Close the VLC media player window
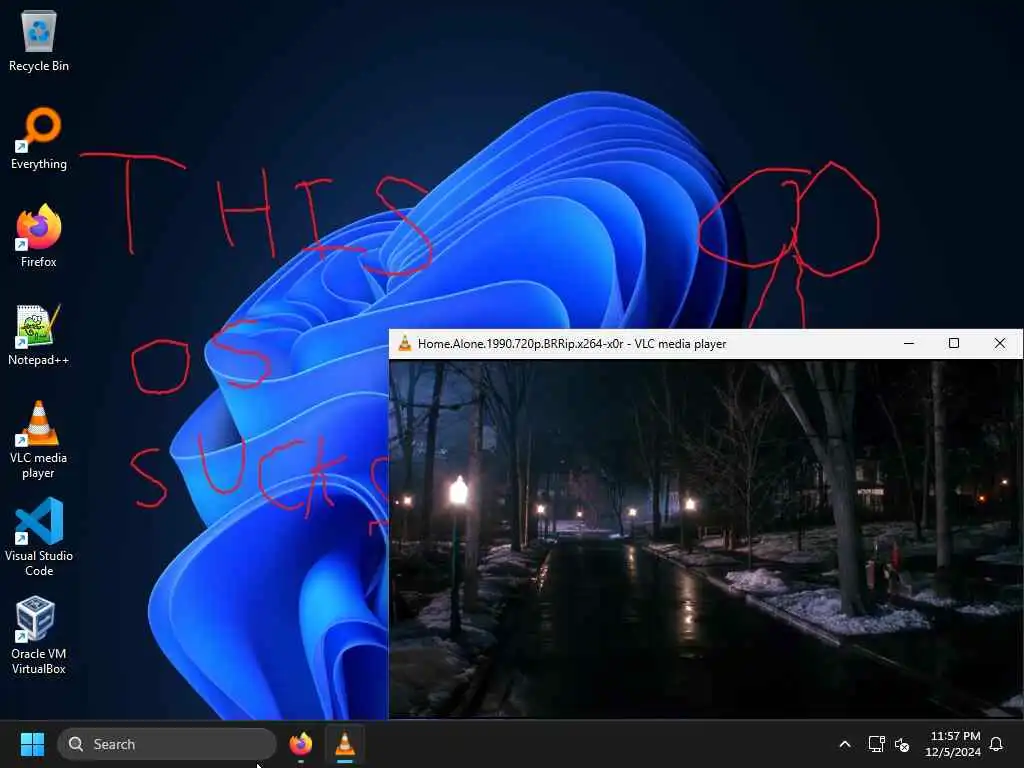1024x768 pixels. coord(999,344)
